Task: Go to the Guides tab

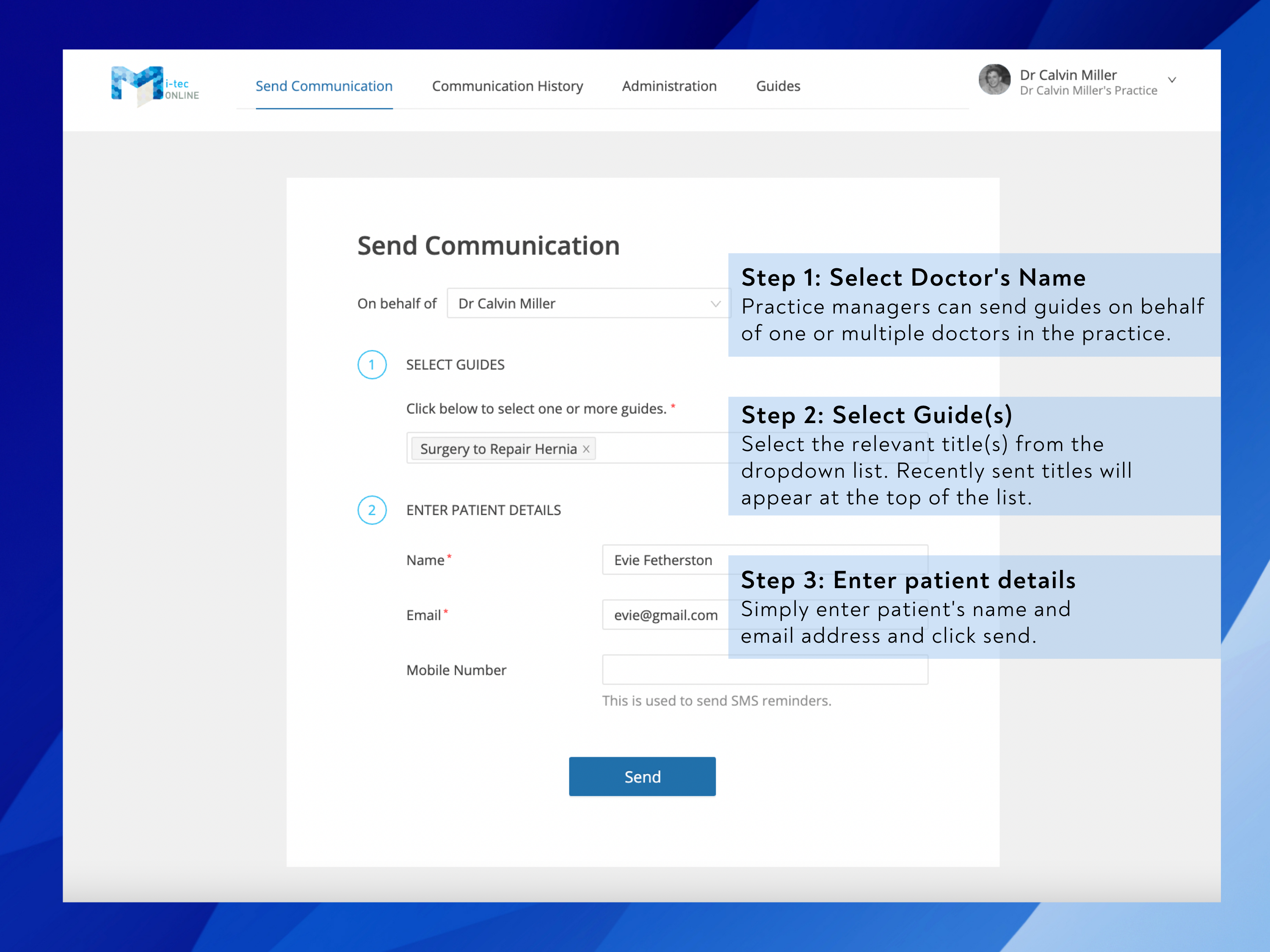Action: (x=778, y=86)
